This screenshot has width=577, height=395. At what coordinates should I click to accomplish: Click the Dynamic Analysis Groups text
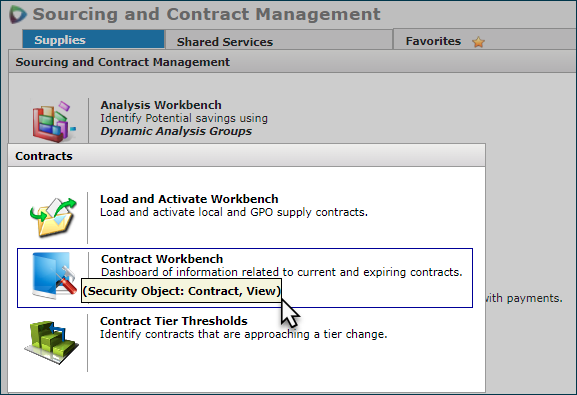point(176,131)
